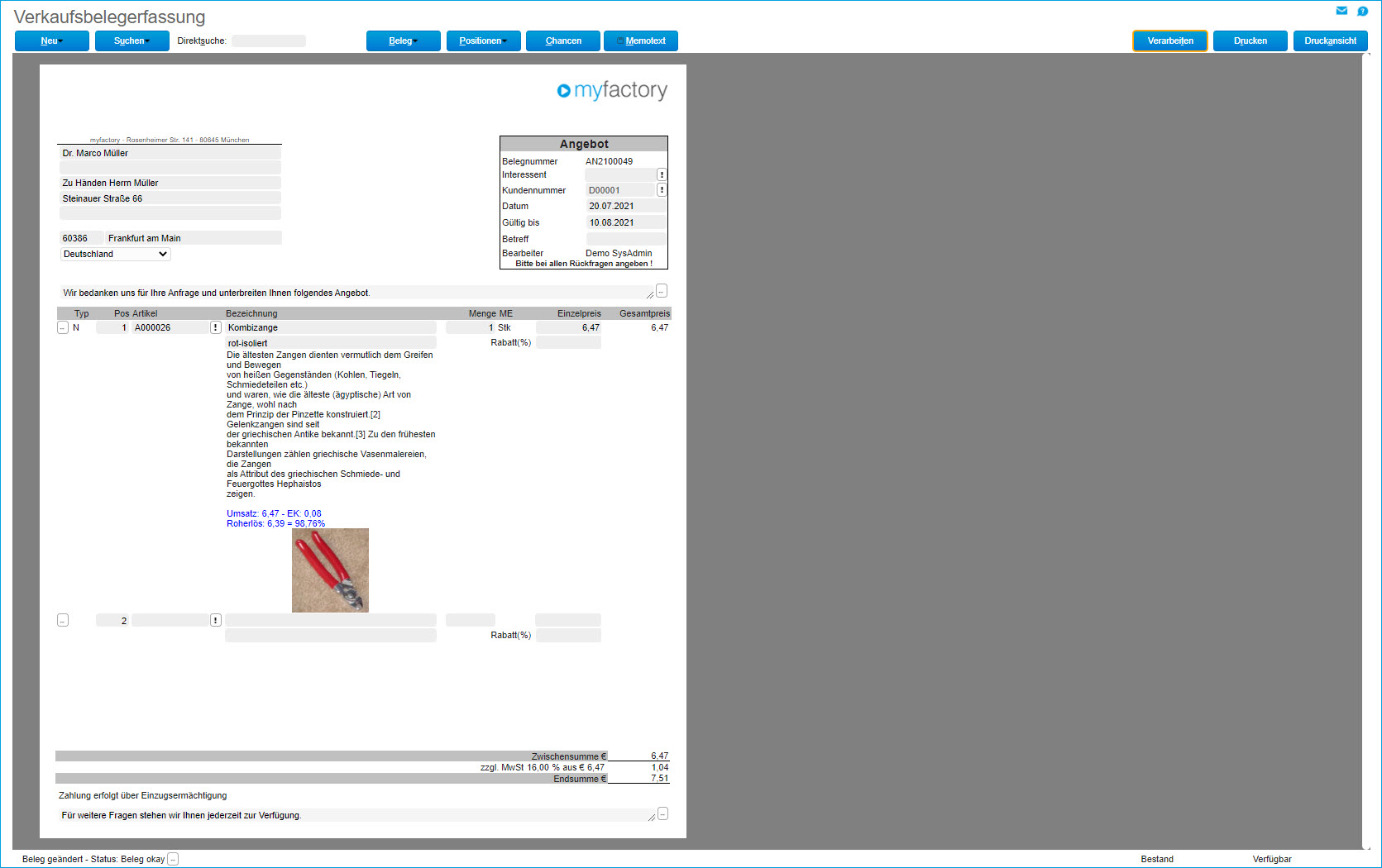Click the Endsumme € label
1382x868 pixels.
[x=580, y=779]
